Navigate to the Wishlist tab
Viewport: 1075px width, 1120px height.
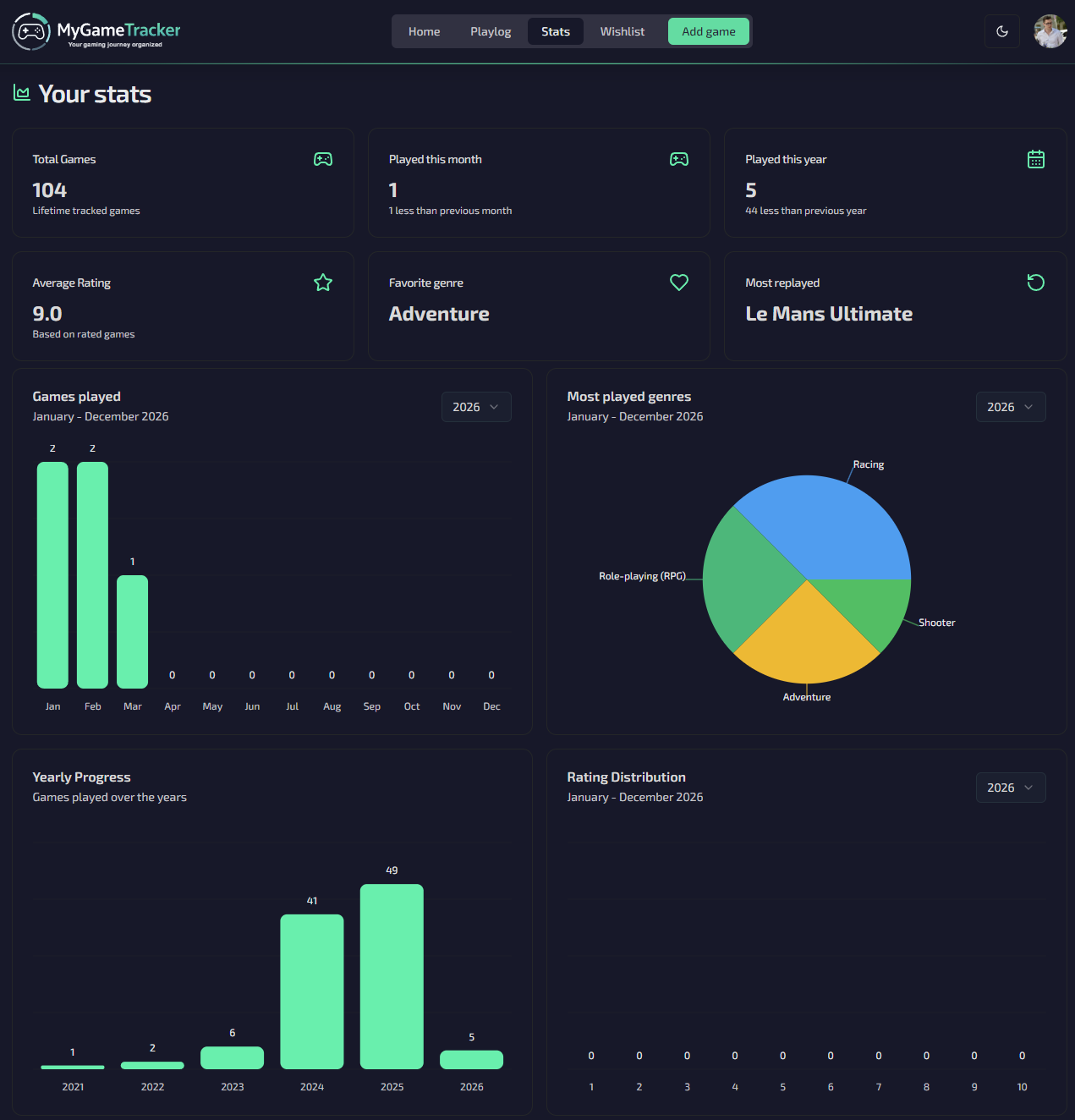(x=622, y=31)
